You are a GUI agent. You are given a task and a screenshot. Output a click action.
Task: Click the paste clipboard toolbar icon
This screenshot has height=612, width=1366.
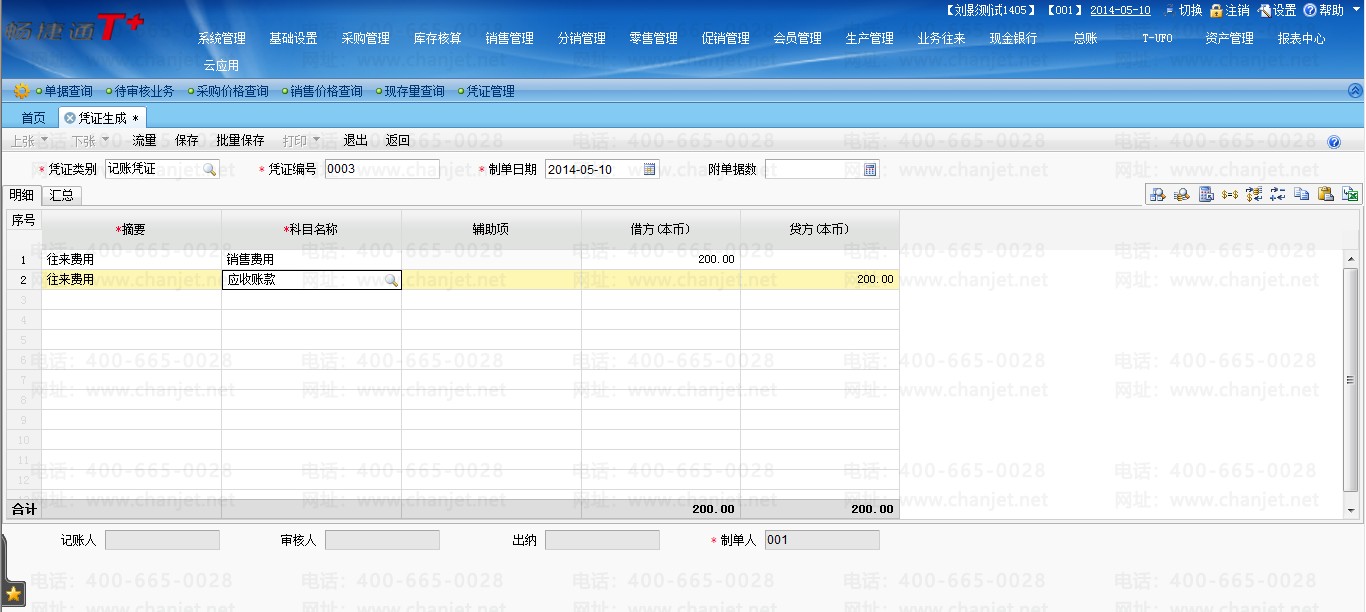pyautogui.click(x=1326, y=195)
